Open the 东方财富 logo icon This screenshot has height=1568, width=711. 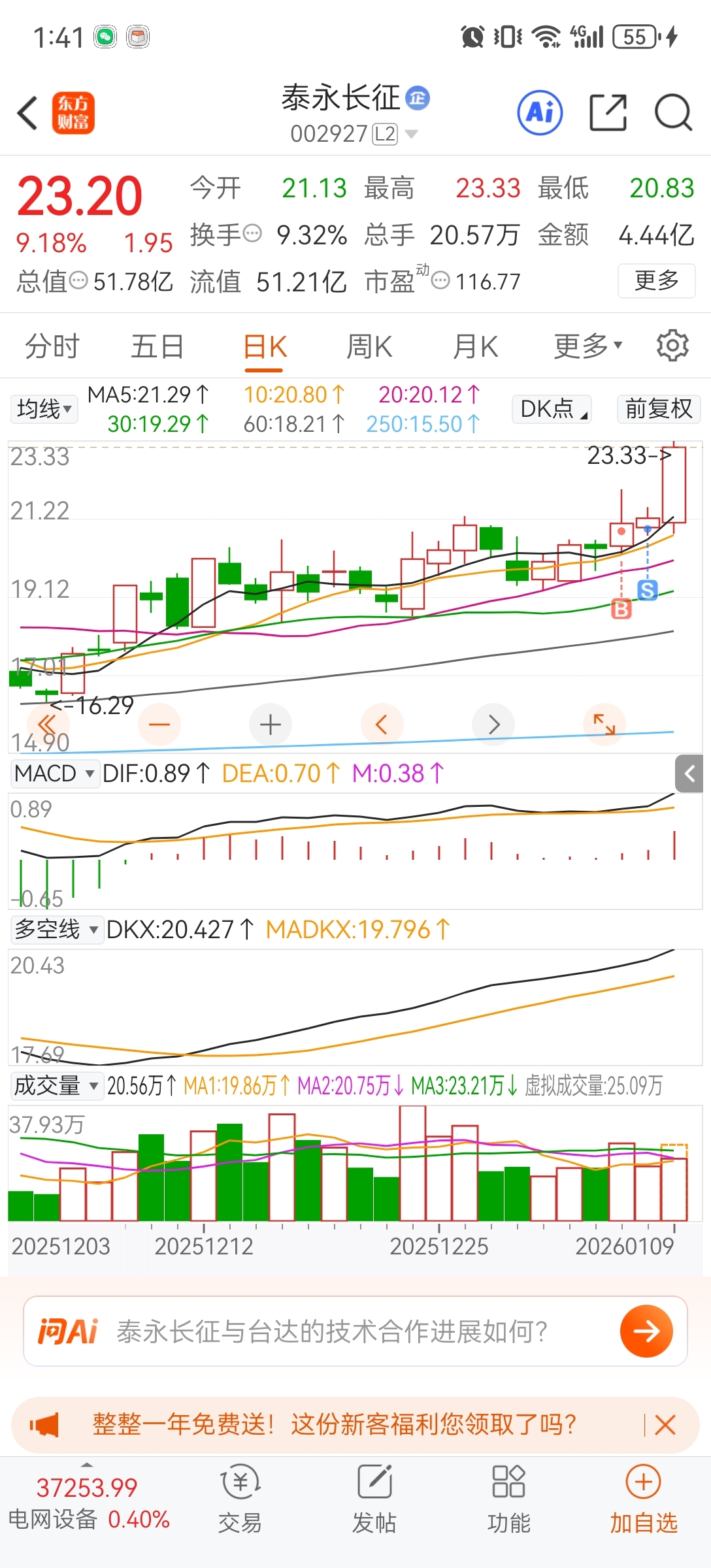pos(73,113)
